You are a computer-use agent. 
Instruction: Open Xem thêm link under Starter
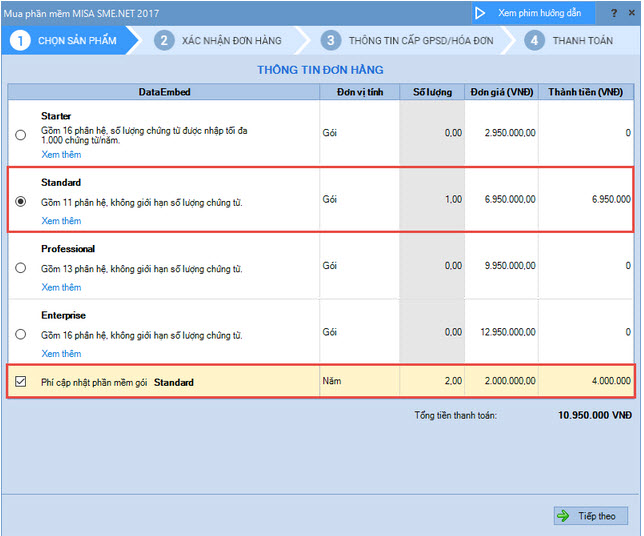coord(61,155)
